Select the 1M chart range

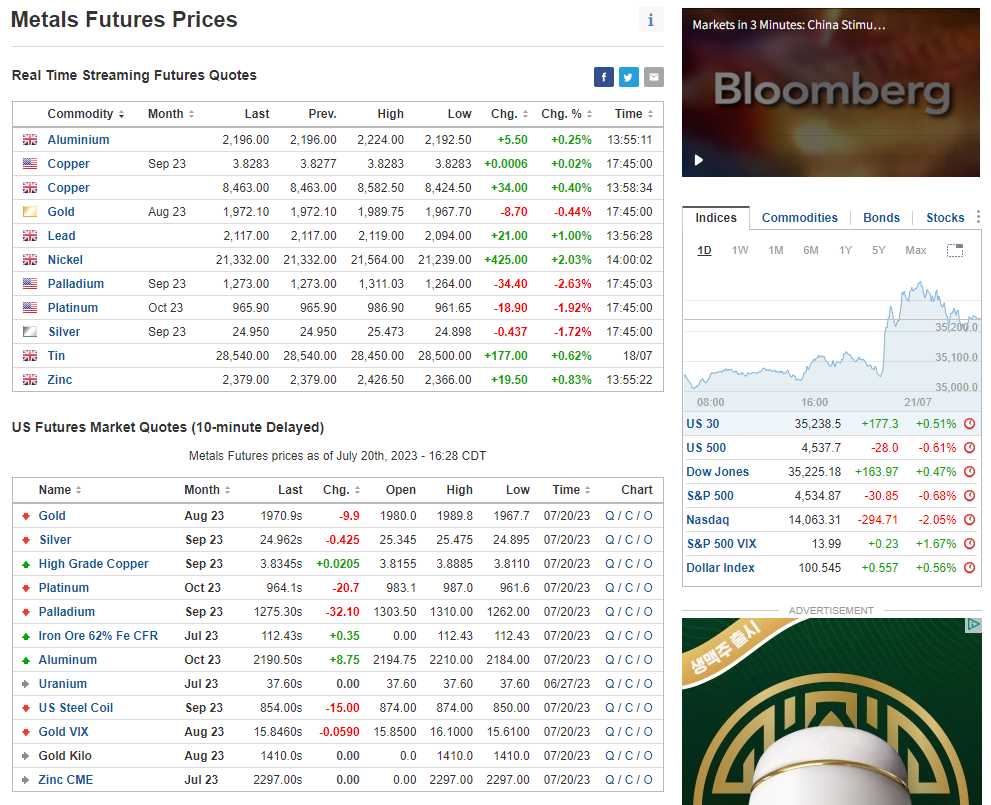(x=775, y=250)
